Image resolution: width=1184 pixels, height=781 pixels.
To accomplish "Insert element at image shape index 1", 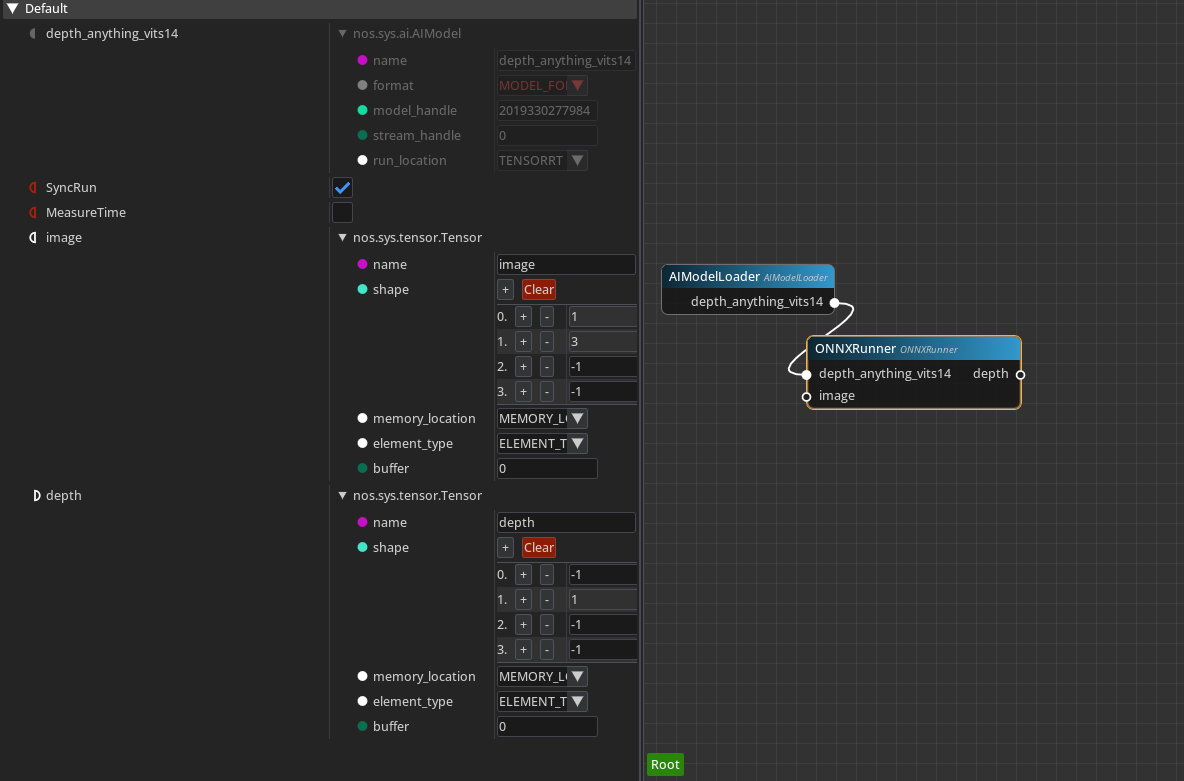I will 523,341.
